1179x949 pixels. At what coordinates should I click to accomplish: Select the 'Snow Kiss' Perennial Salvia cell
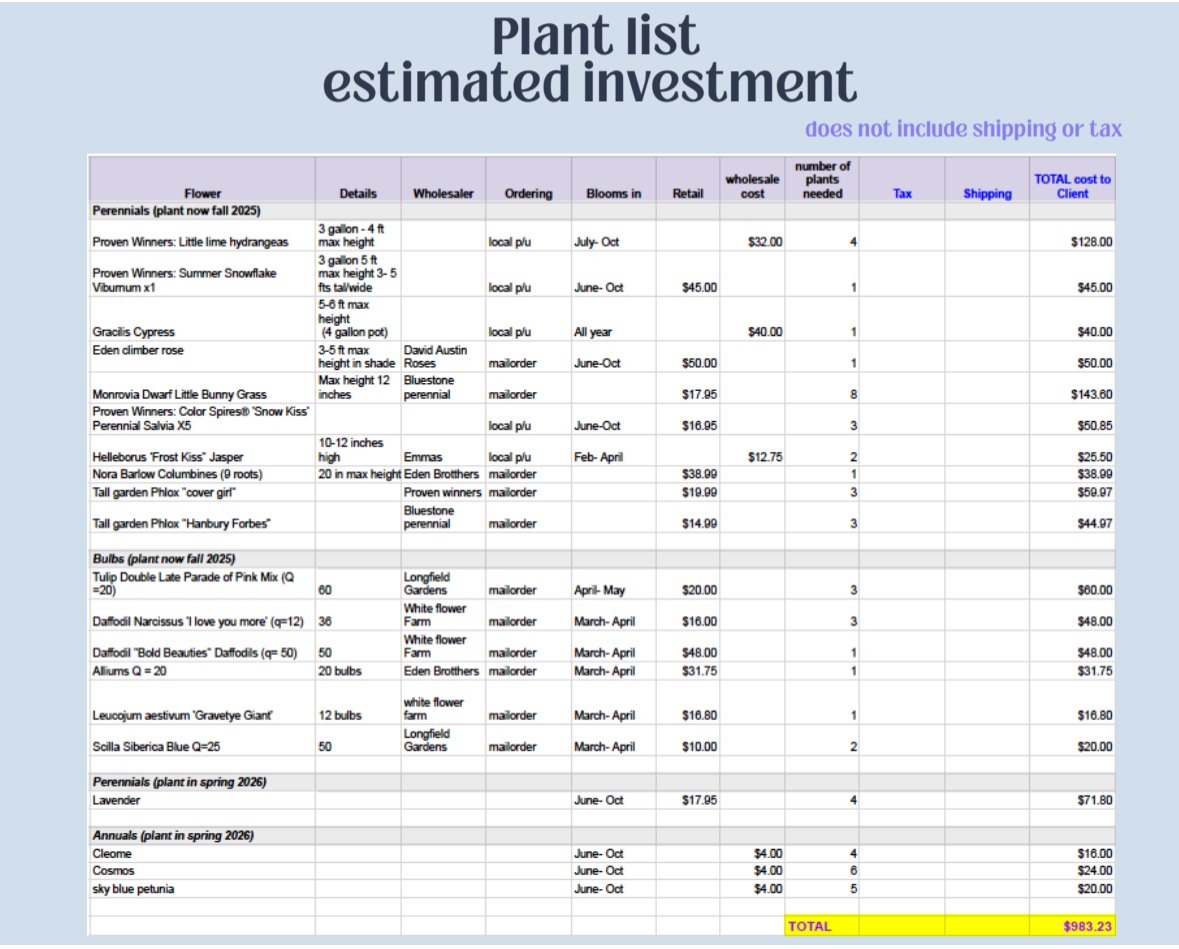click(202, 419)
